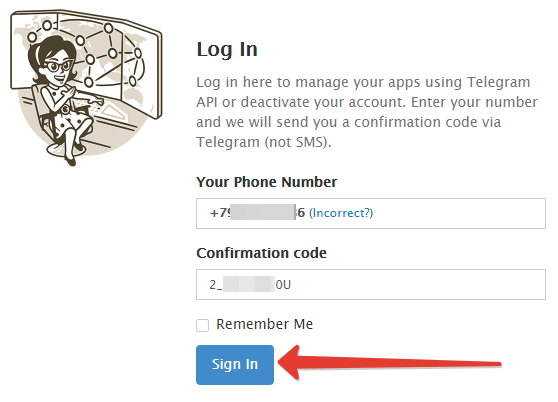
Task: Focus the Confirmation code input field
Action: [370, 285]
